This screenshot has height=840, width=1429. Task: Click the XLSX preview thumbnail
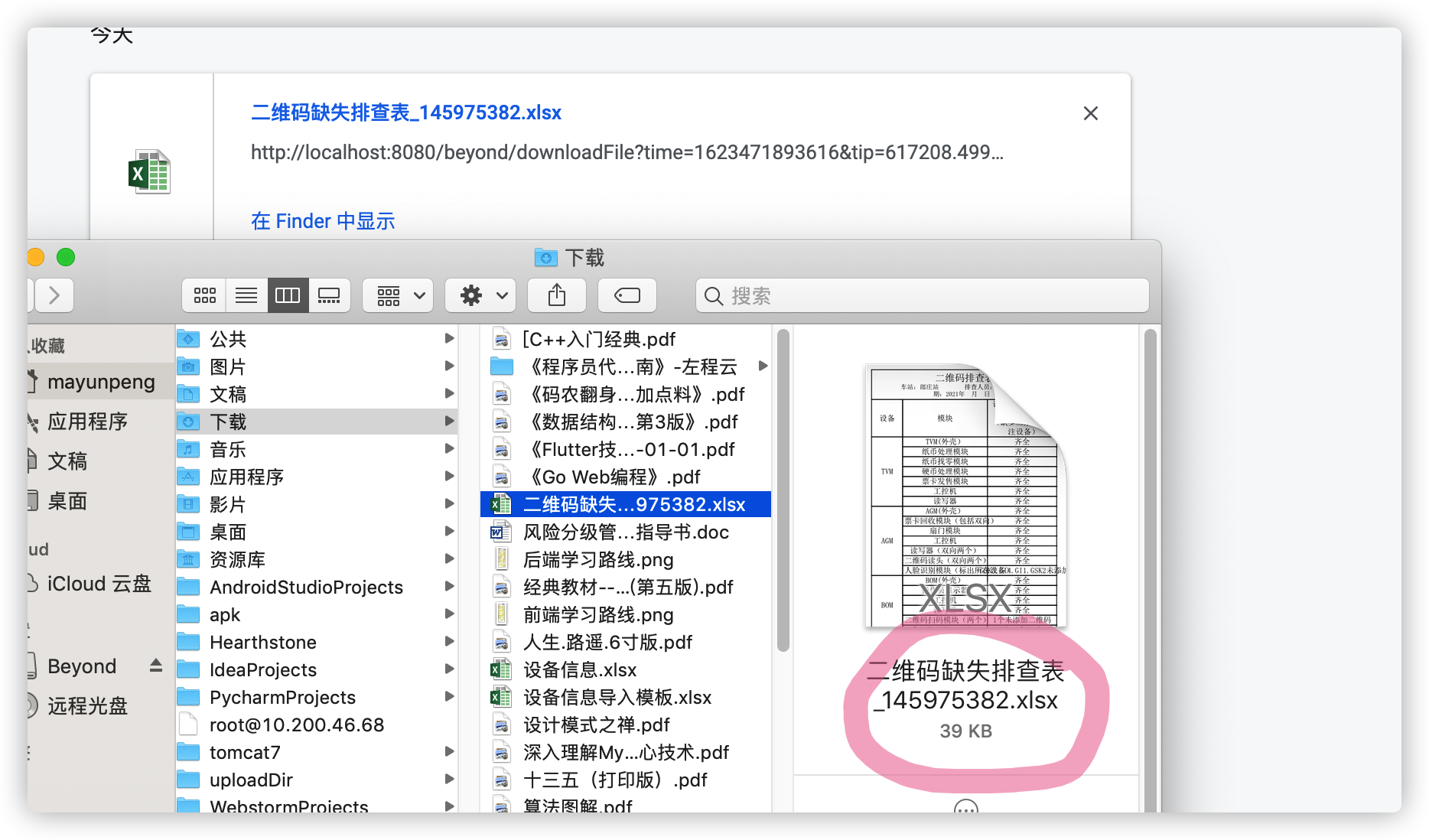[965, 496]
